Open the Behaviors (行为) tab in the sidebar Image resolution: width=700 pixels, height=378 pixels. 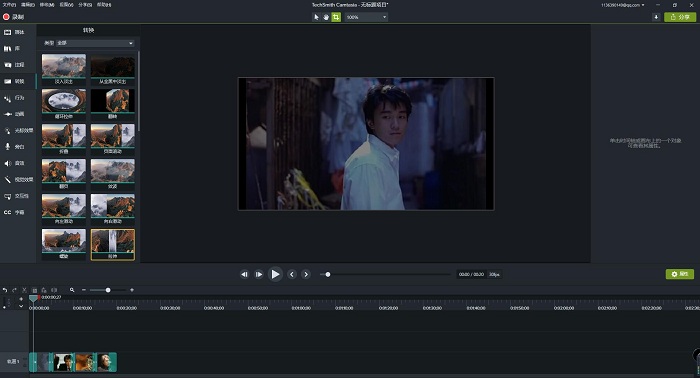(x=18, y=98)
